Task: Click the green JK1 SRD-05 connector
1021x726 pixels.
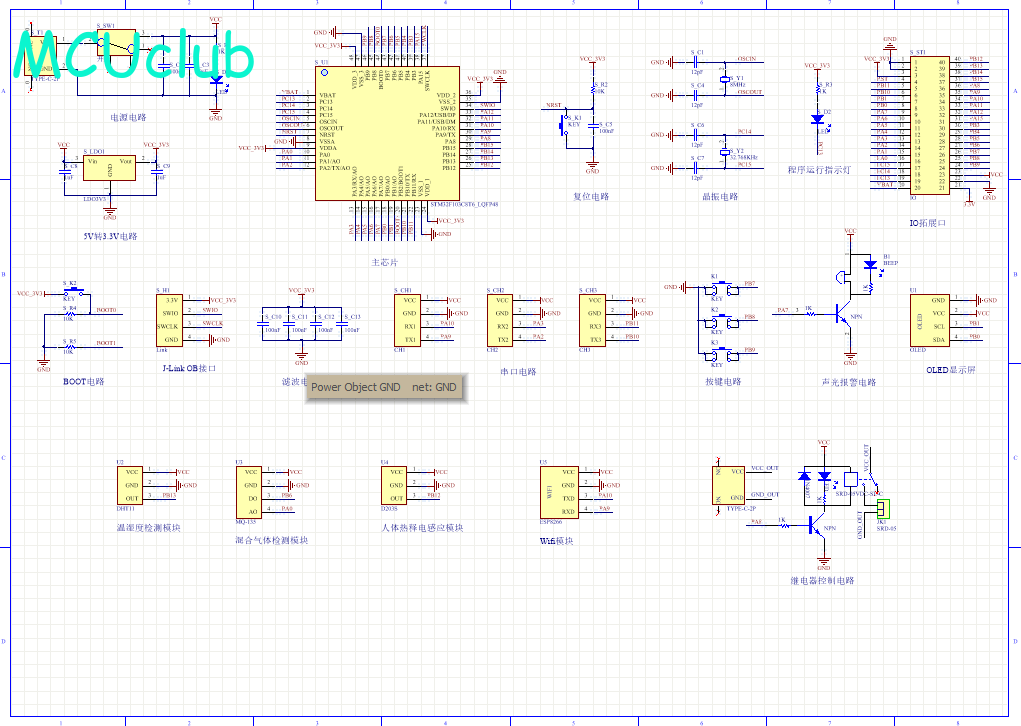Action: point(882,509)
